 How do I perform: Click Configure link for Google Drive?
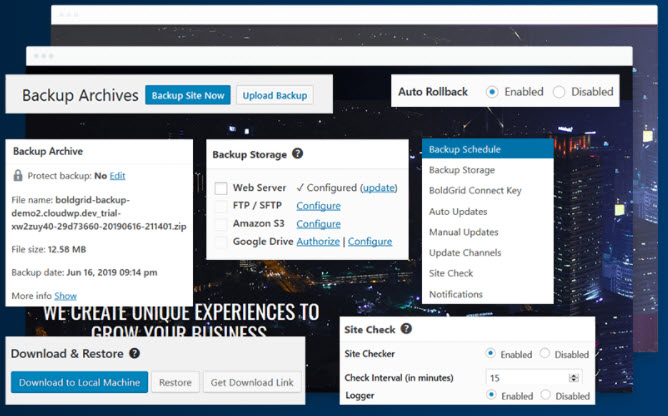click(370, 242)
